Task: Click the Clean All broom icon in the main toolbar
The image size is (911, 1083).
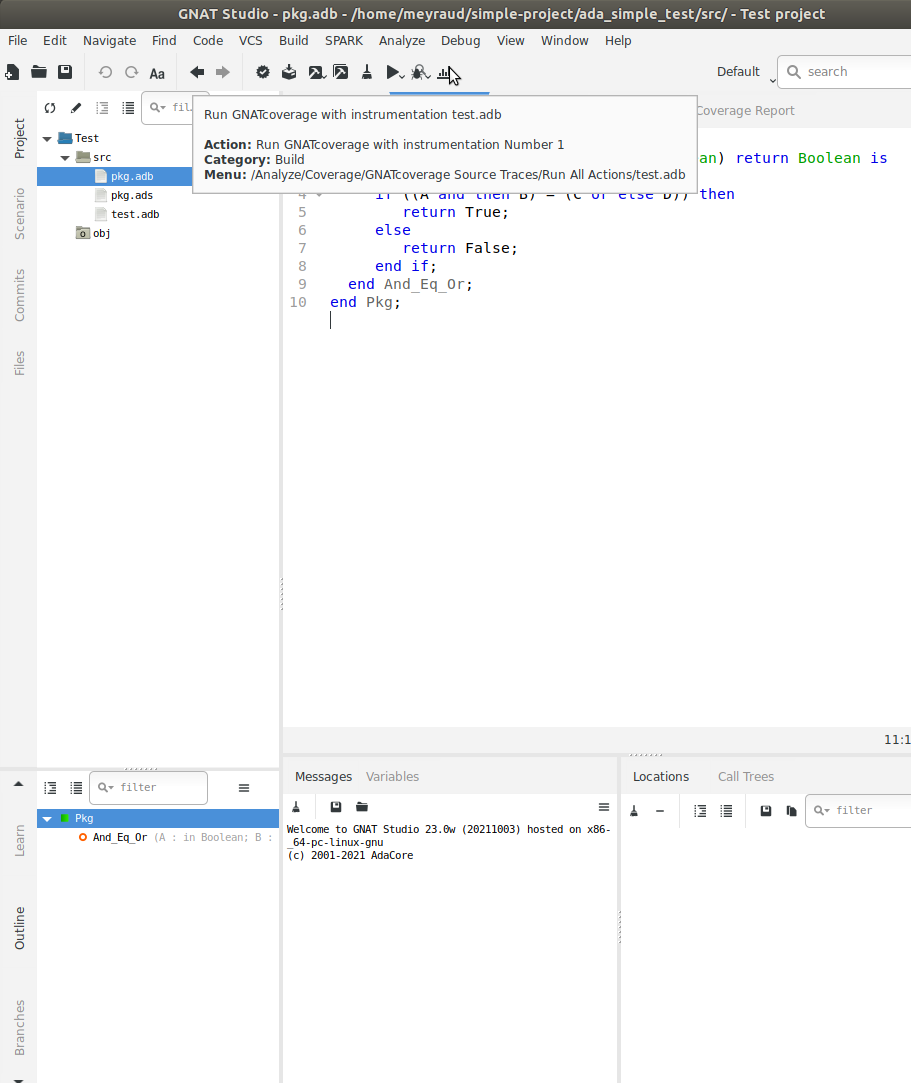Action: coord(367,72)
